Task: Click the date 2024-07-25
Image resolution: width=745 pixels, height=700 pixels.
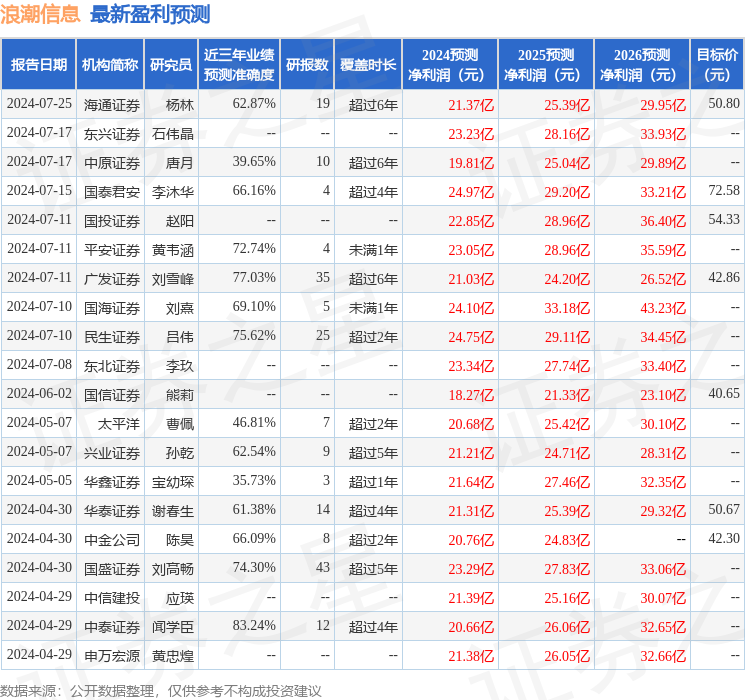Action: click(39, 103)
